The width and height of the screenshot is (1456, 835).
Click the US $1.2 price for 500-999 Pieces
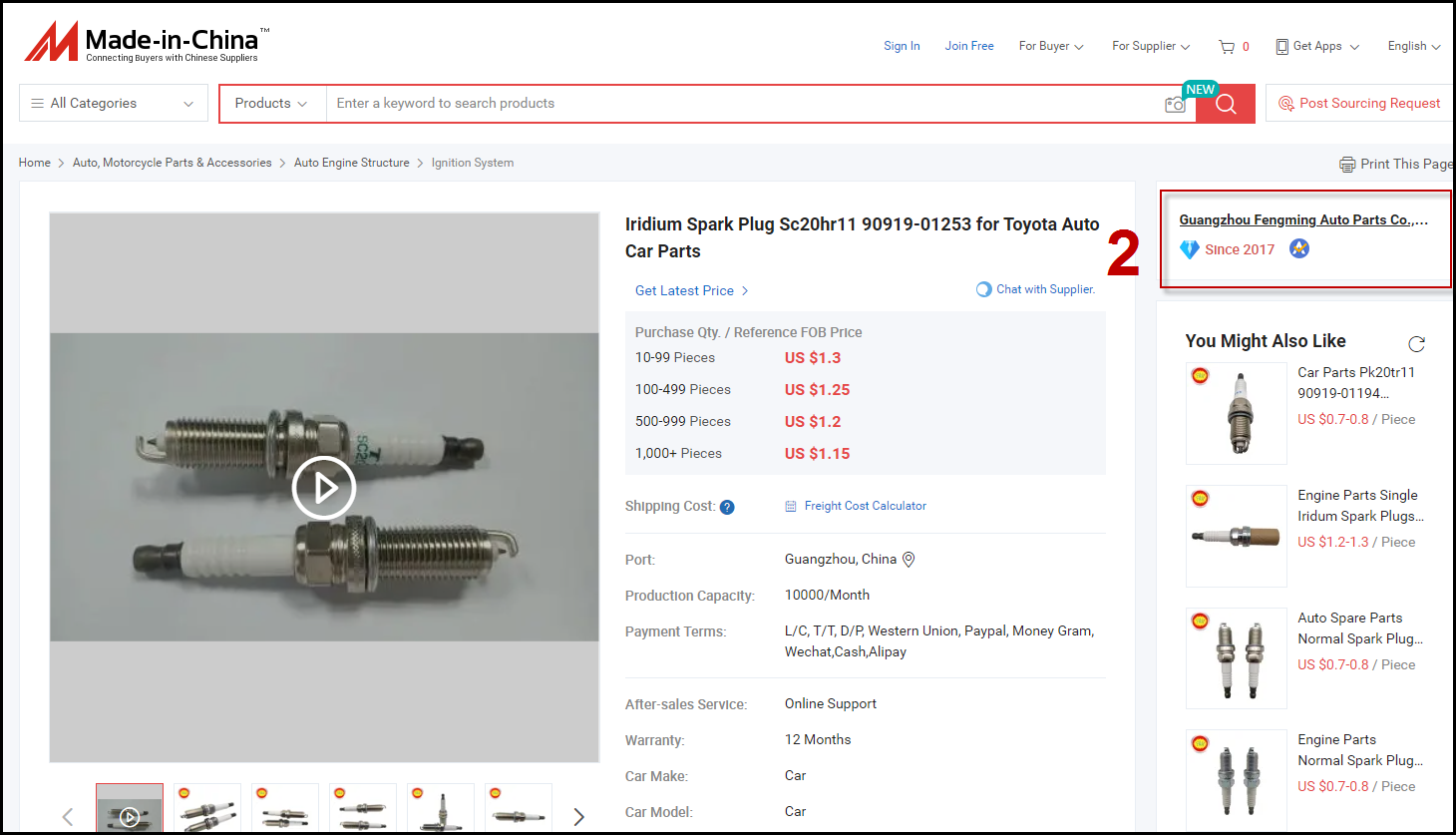813,422
